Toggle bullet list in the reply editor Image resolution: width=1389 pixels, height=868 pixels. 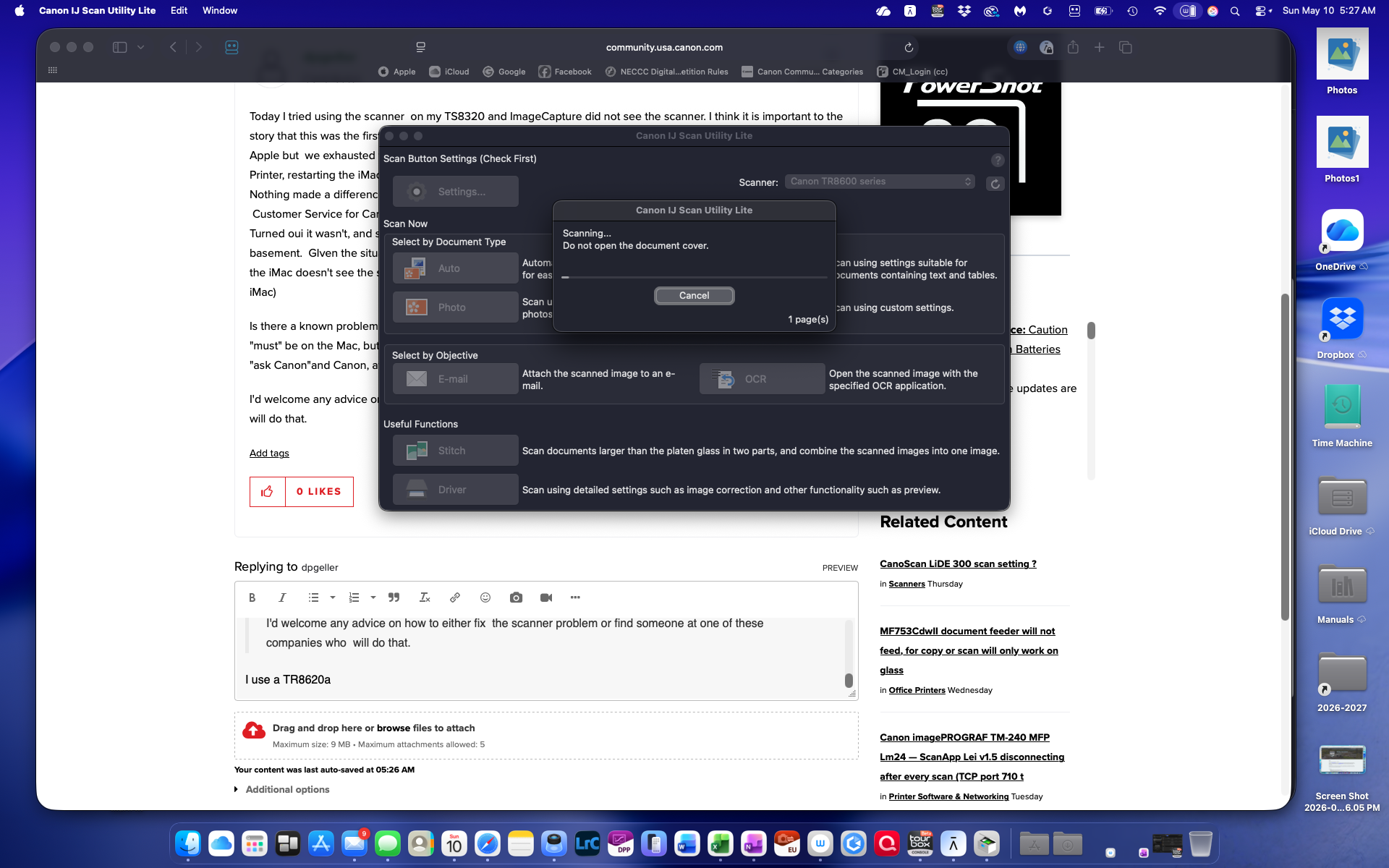pyautogui.click(x=313, y=597)
